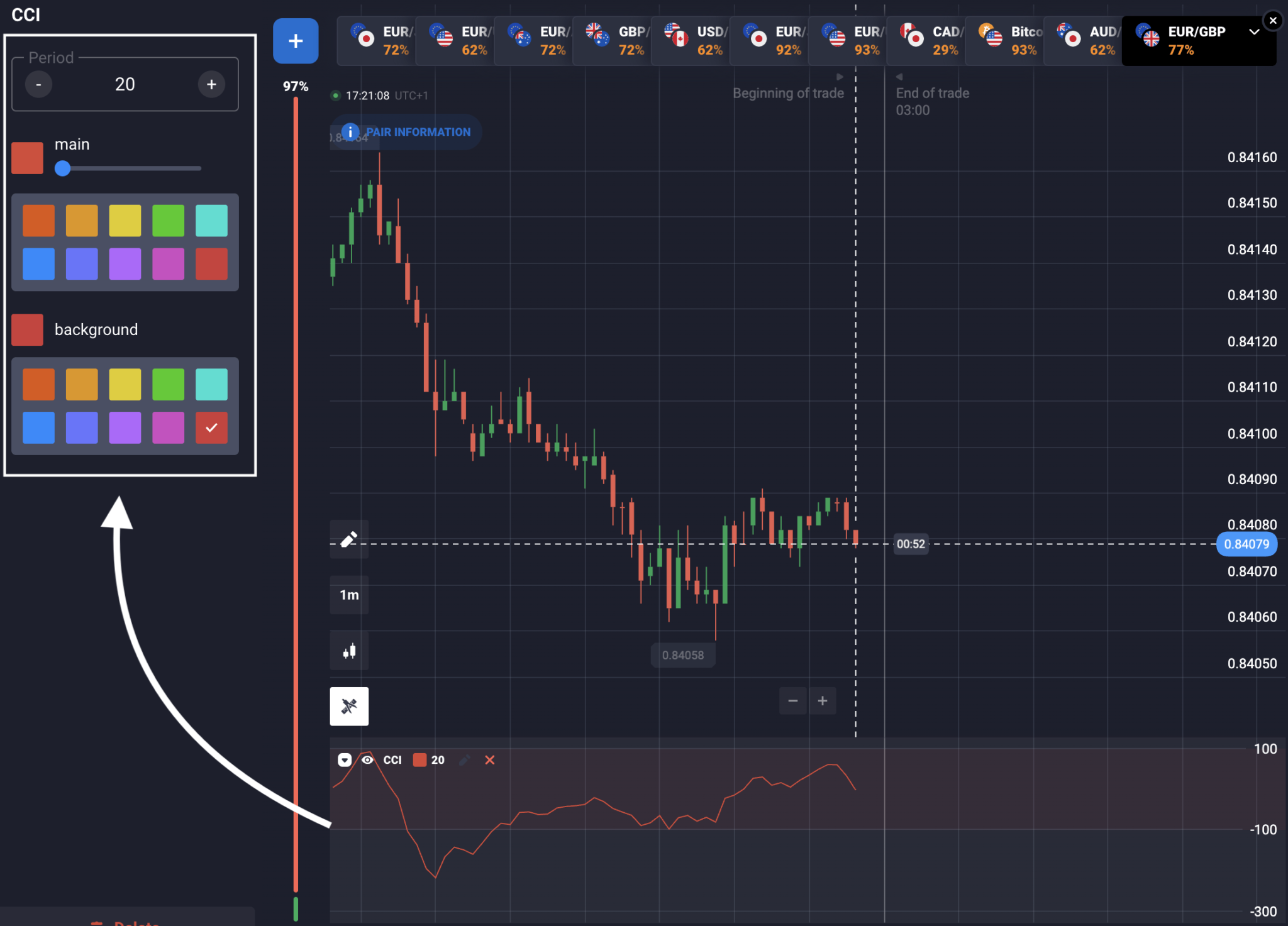Open the candlestick chart type selector
Viewport: 1288px width, 926px height.
349,651
